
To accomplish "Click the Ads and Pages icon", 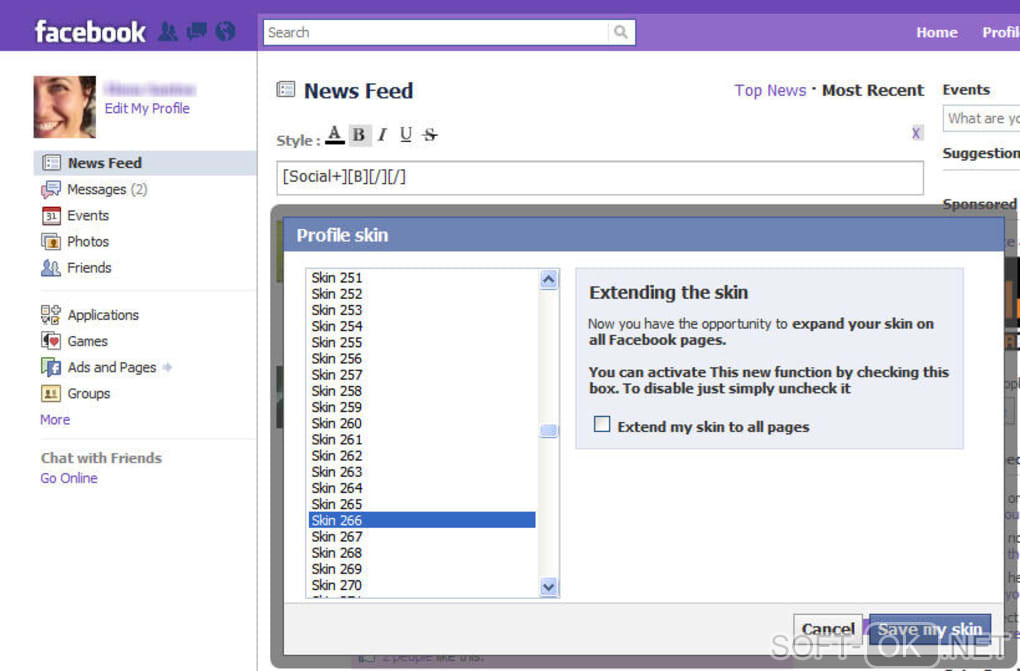I will pyautogui.click(x=51, y=367).
